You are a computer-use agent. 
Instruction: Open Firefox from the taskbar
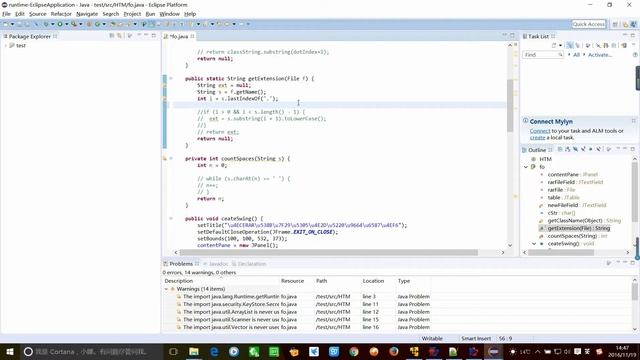pyautogui.click(x=394, y=351)
